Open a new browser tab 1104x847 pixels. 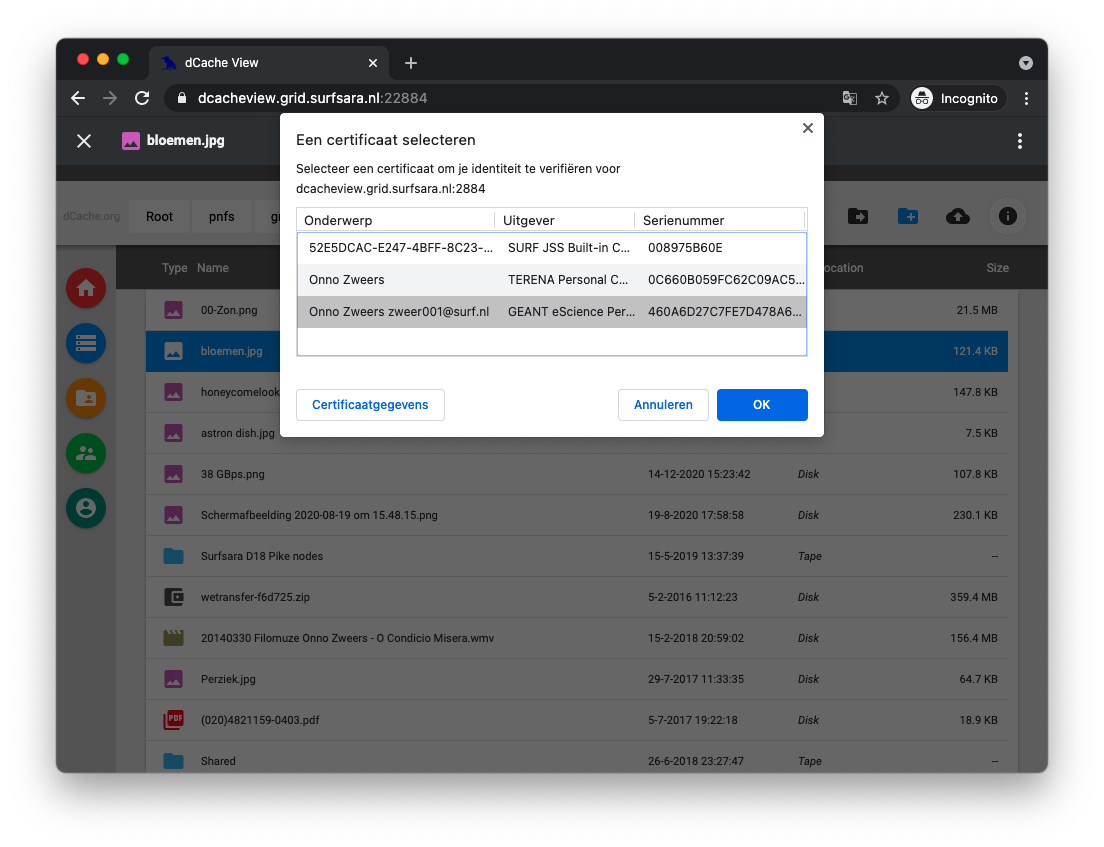(x=411, y=63)
